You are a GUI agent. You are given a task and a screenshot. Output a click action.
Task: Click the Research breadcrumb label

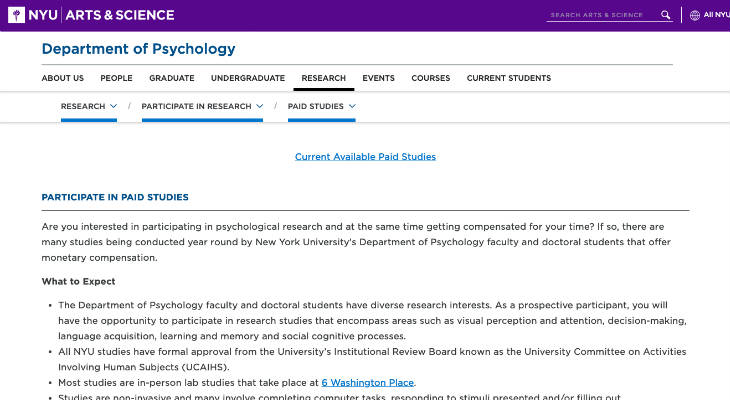coord(83,106)
